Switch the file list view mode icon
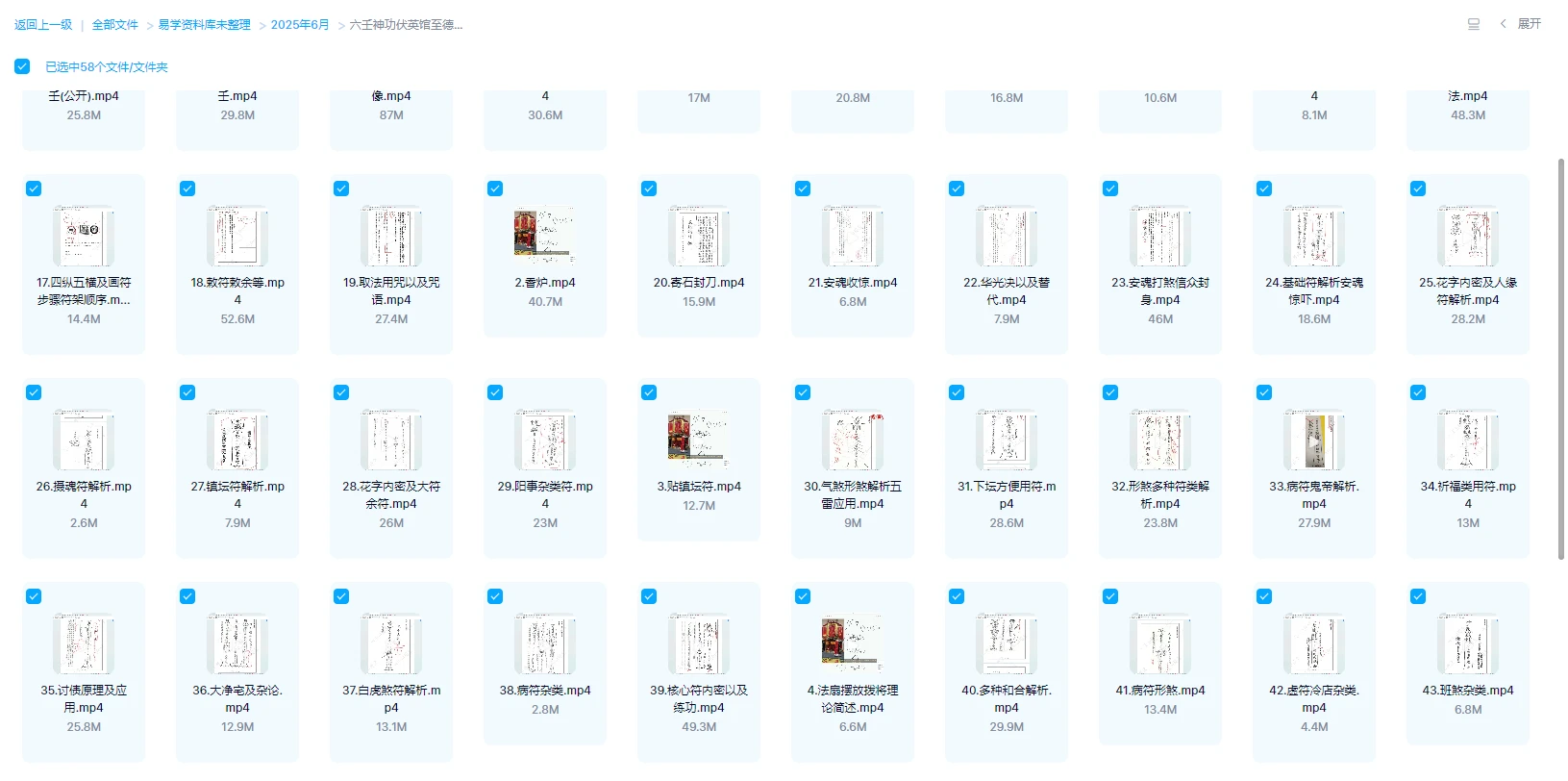 click(x=1473, y=24)
